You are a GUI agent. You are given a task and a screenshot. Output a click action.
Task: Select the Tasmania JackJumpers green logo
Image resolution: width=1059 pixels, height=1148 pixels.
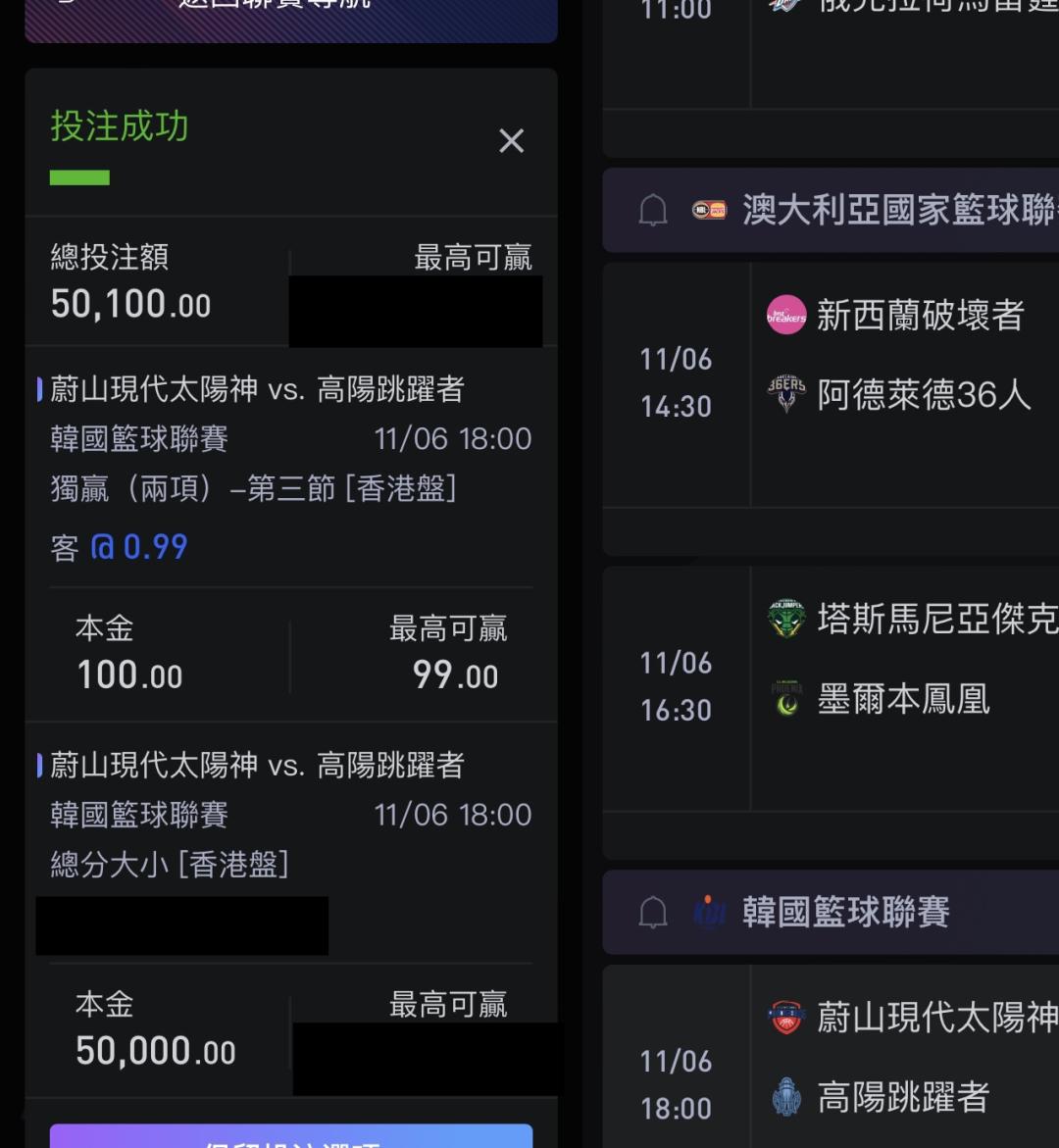coord(786,619)
